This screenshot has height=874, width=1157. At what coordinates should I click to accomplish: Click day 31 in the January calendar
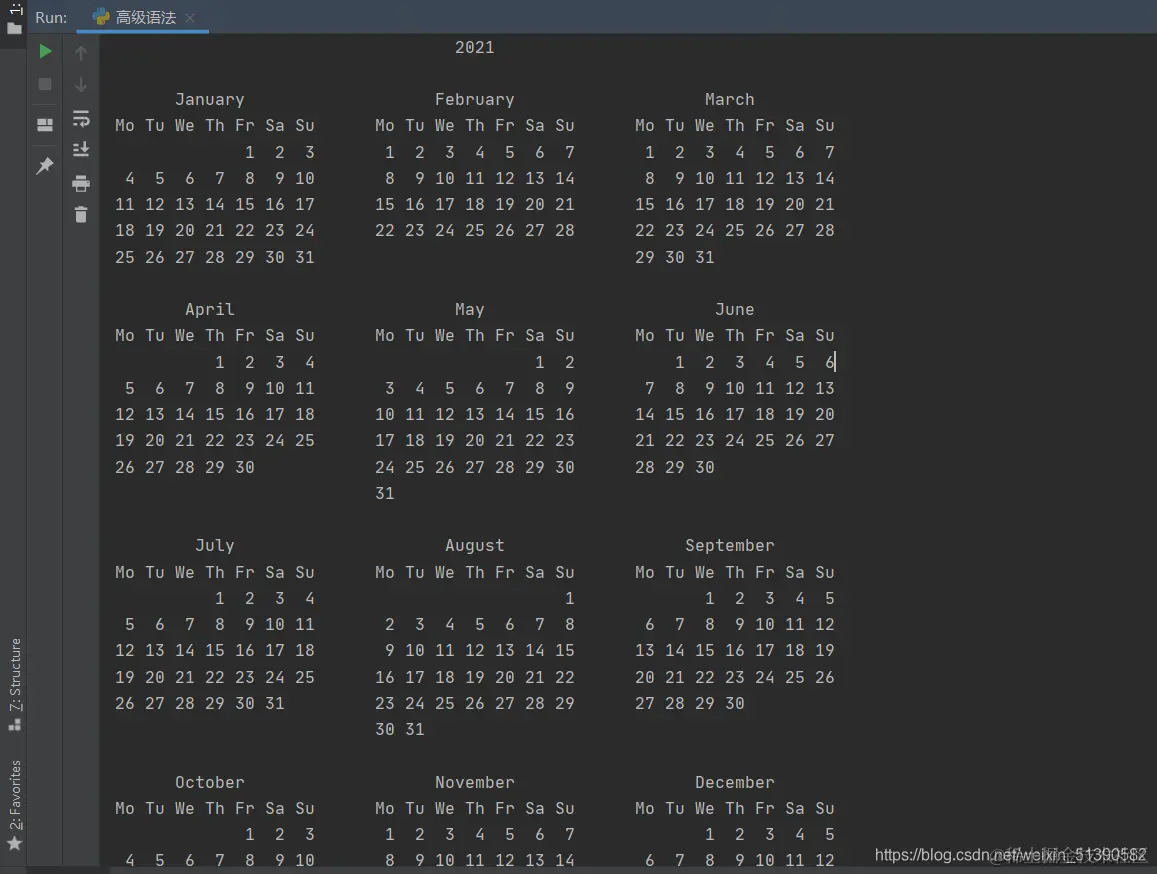tap(305, 257)
